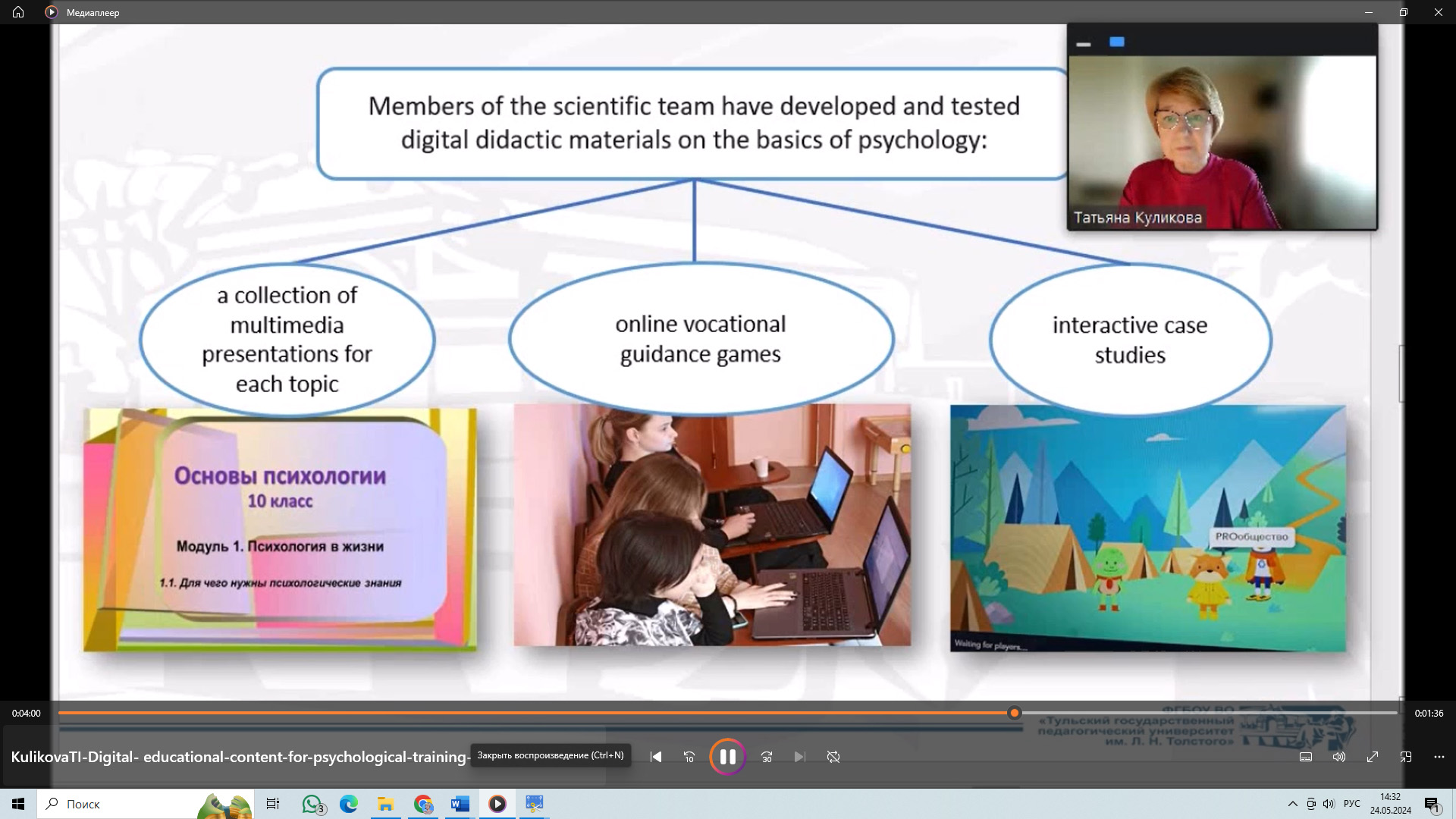
Task: Open the volume control
Action: (1339, 757)
